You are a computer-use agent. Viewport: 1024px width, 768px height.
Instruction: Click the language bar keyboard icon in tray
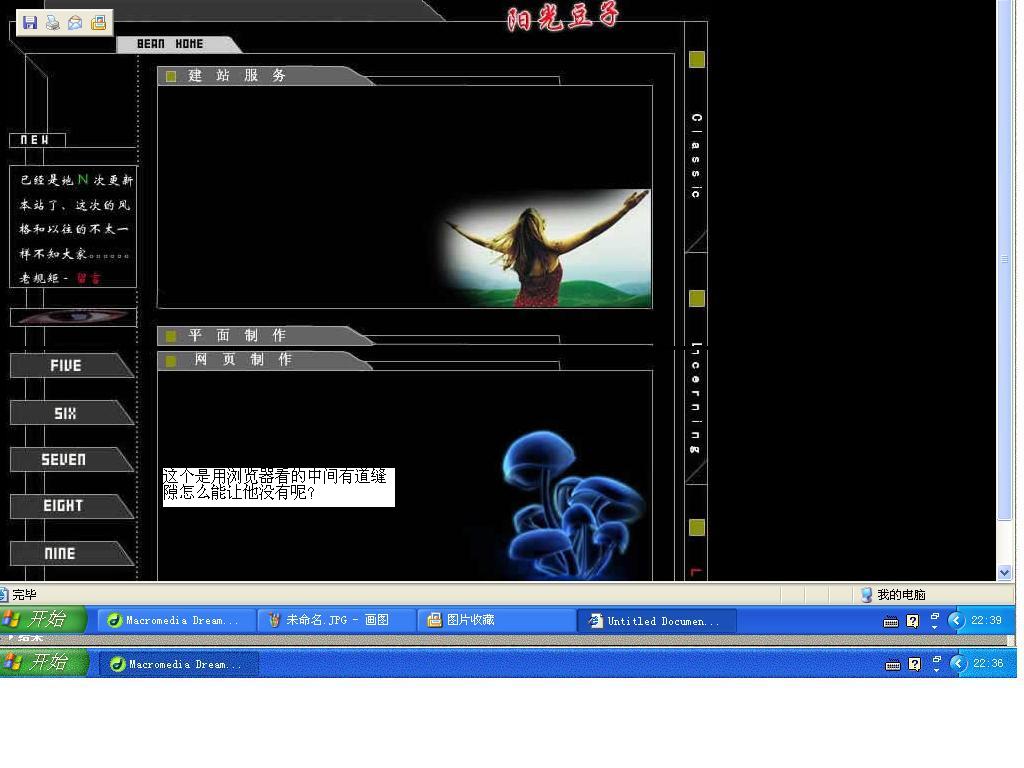tap(890, 621)
